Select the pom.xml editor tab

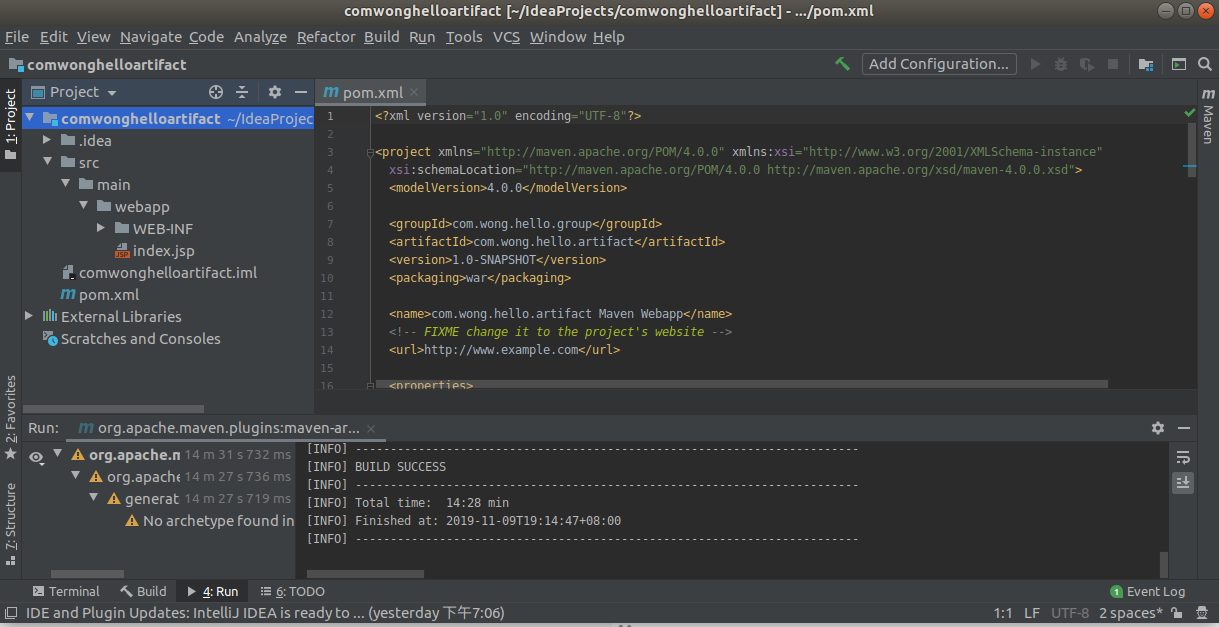[x=370, y=92]
